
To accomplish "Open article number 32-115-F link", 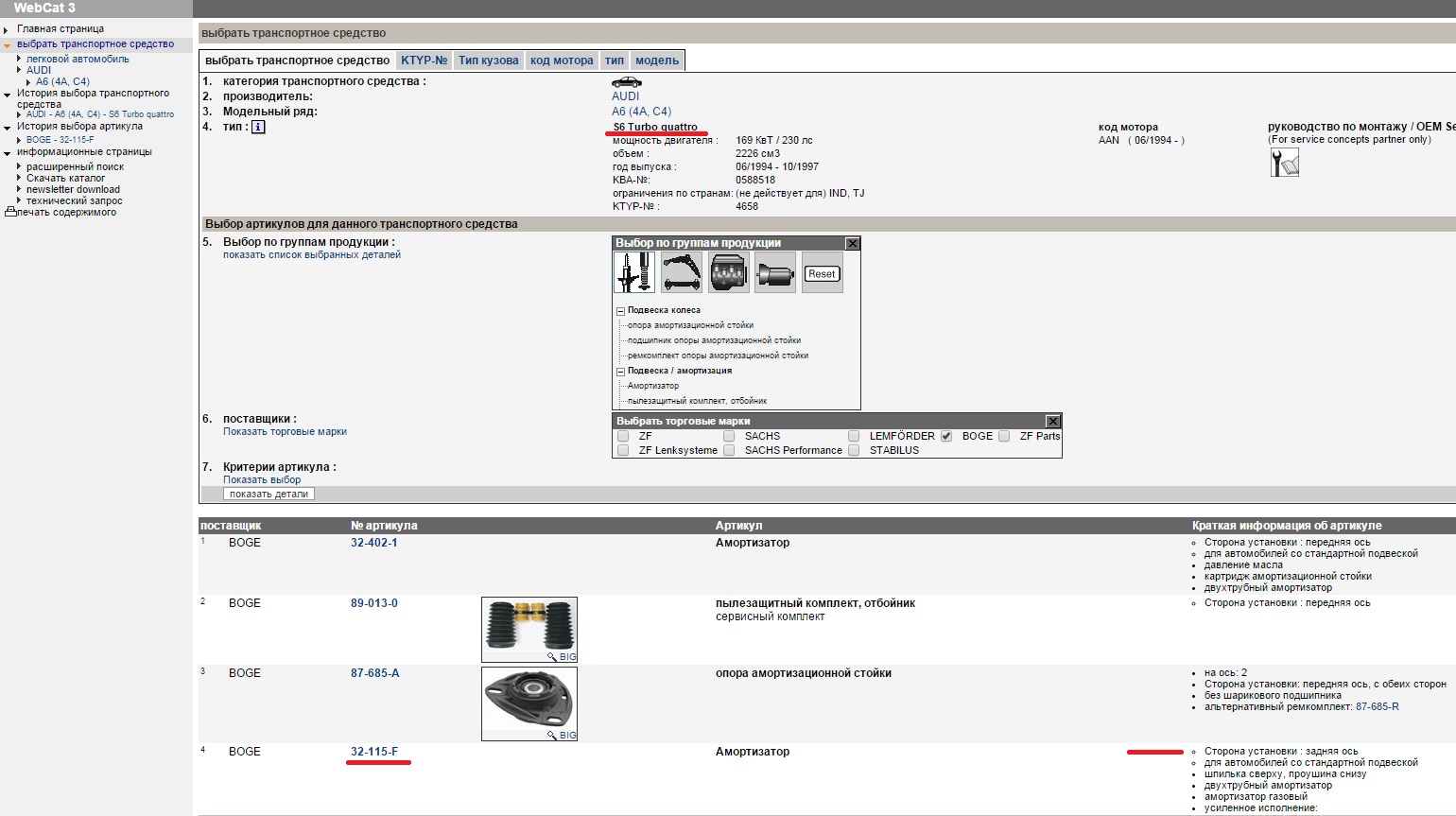I will (374, 752).
